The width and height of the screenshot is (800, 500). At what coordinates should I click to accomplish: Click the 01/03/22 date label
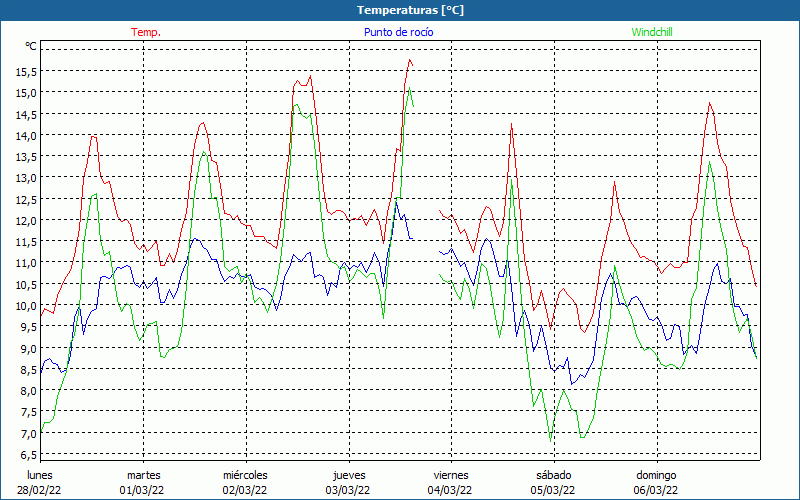click(142, 490)
